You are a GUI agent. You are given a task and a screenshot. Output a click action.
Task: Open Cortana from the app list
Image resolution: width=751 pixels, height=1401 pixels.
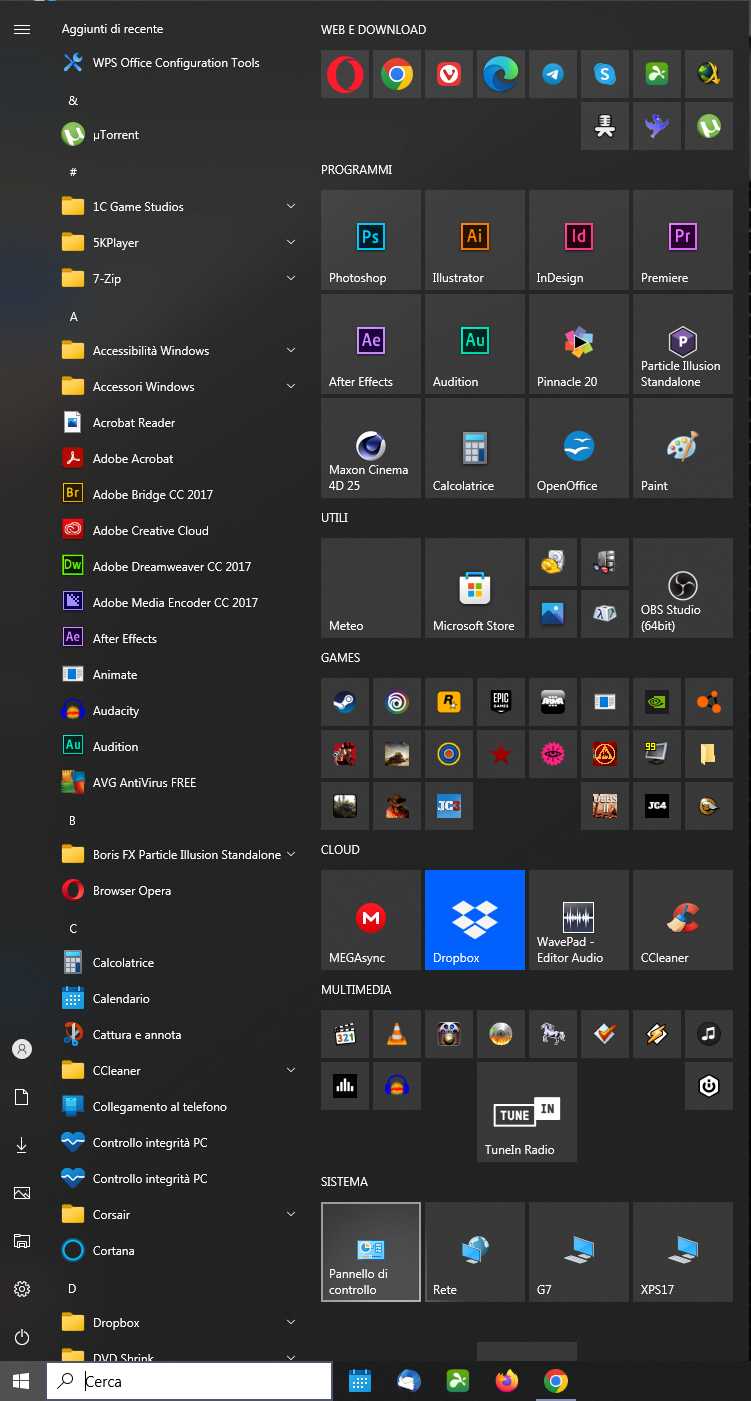(180, 1251)
